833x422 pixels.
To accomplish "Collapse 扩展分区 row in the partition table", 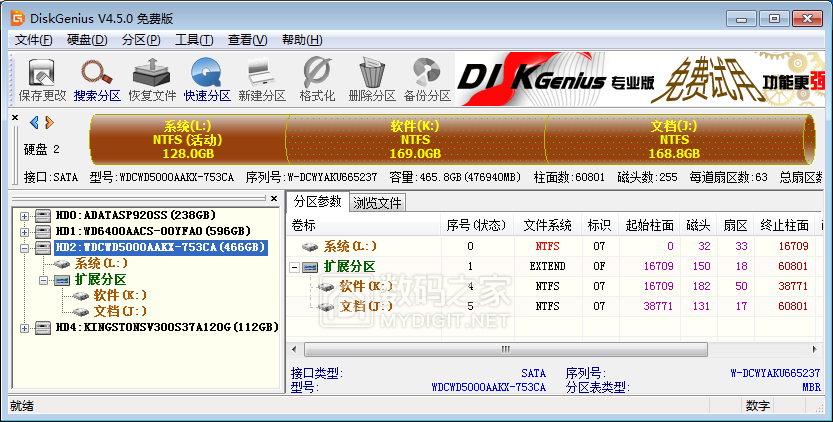I will [296, 267].
